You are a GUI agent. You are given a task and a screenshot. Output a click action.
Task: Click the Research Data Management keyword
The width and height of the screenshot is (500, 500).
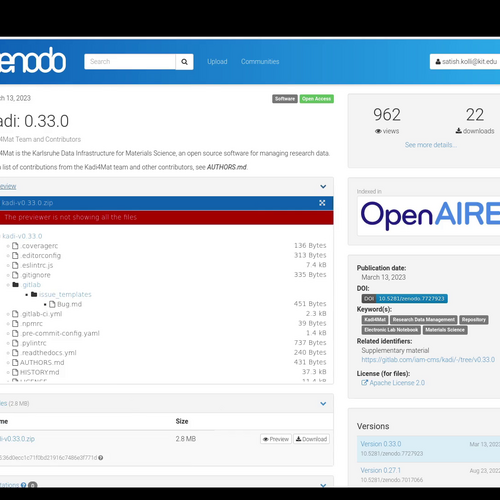pos(424,320)
